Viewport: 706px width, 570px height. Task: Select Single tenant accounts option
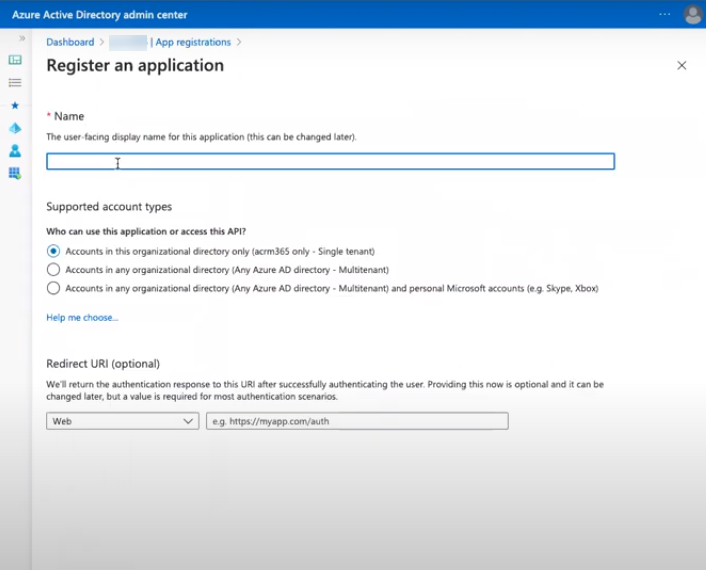(54, 251)
